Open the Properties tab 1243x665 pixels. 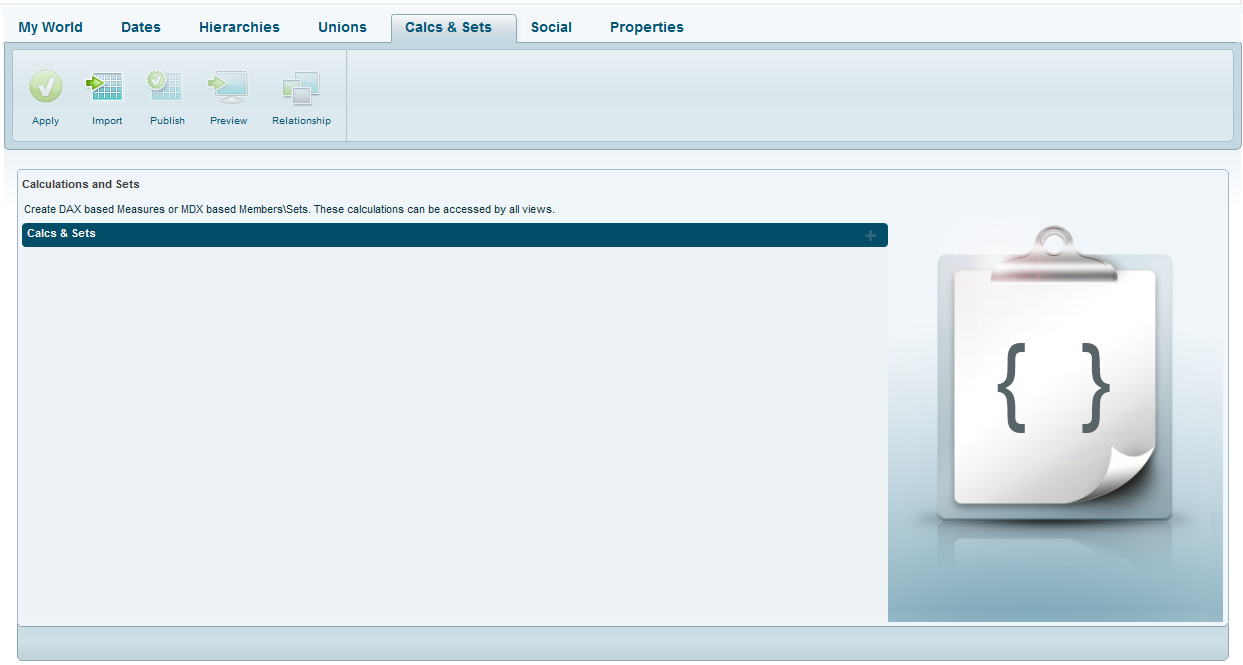tap(647, 27)
